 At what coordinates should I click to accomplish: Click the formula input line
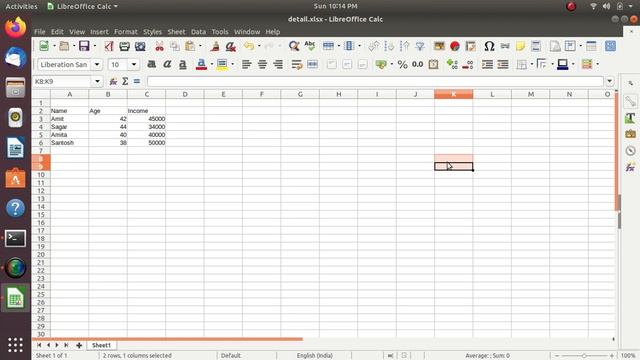coord(375,81)
